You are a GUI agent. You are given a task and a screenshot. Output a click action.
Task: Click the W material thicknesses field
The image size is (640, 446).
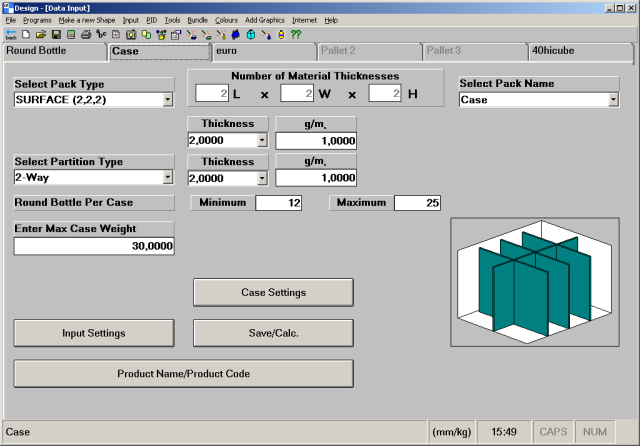[x=297, y=93]
